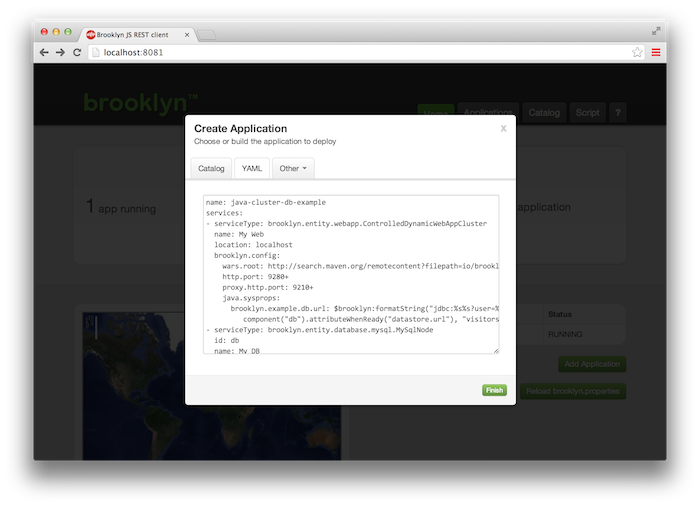Expand the Other dropdown tab
This screenshot has width=700, height=507.
coord(293,169)
